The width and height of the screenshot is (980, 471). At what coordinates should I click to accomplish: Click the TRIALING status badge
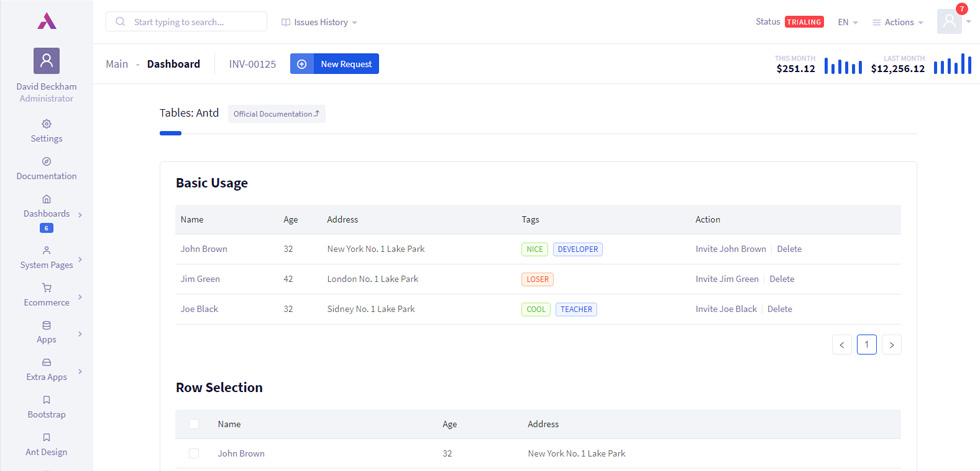coord(804,22)
